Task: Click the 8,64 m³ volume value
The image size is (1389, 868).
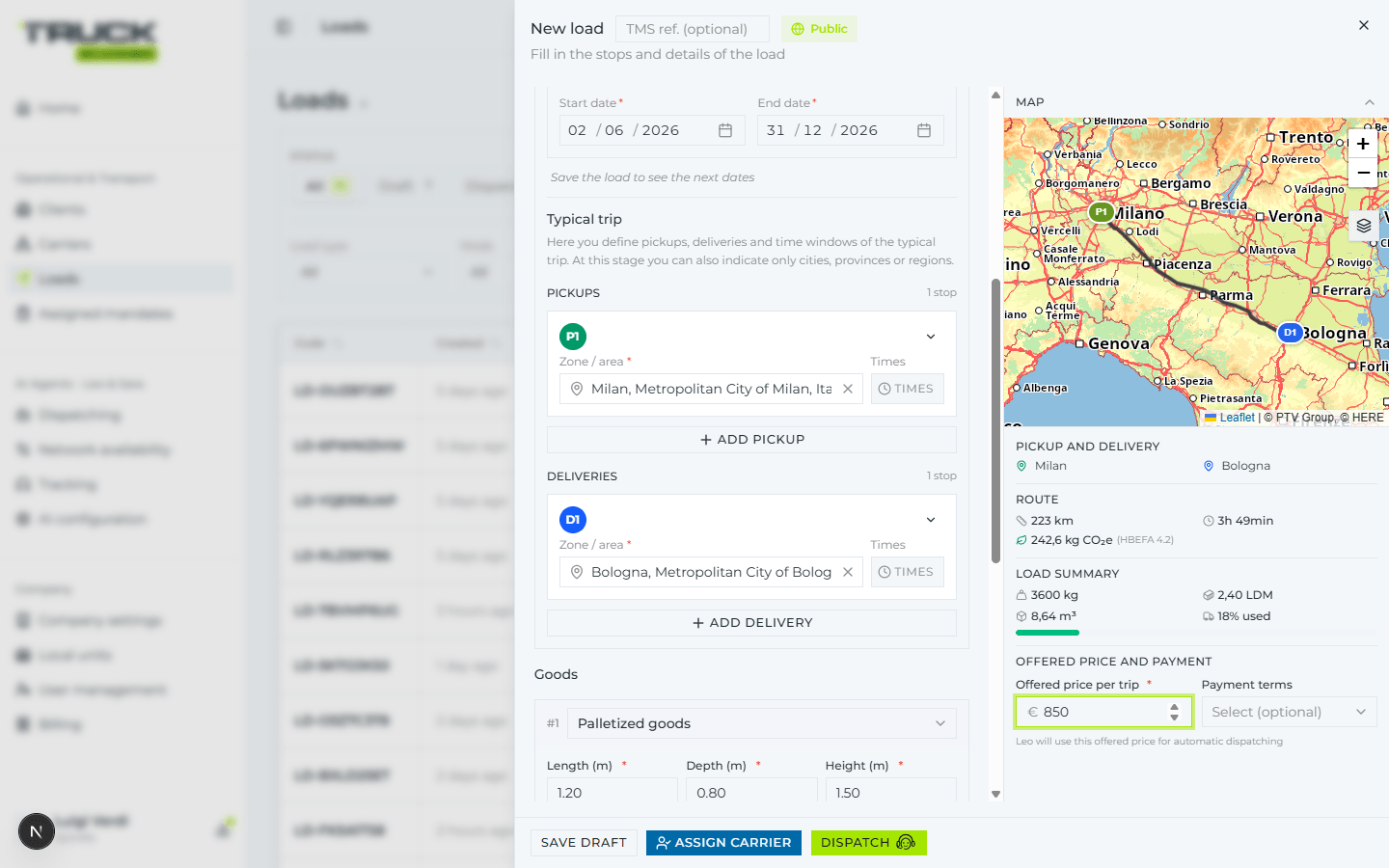Action: point(1053,616)
